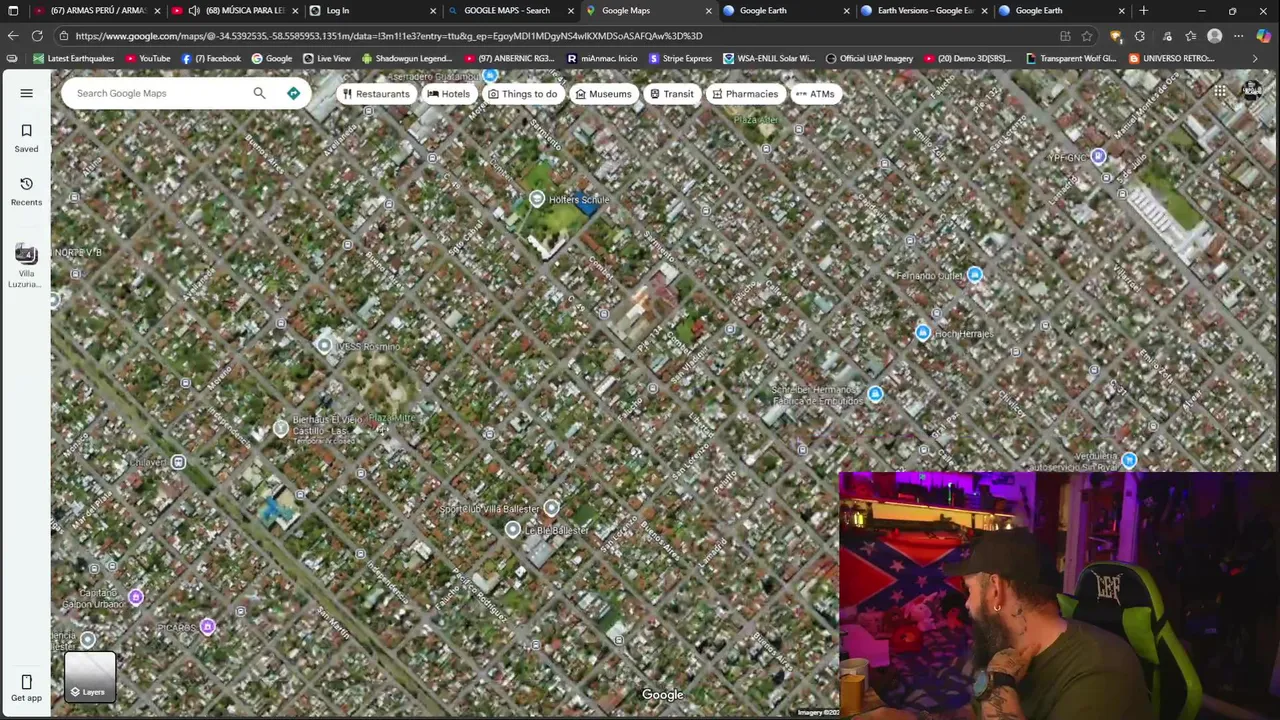Bookmark this page with the star icon
The width and height of the screenshot is (1280, 720).
point(1087,36)
